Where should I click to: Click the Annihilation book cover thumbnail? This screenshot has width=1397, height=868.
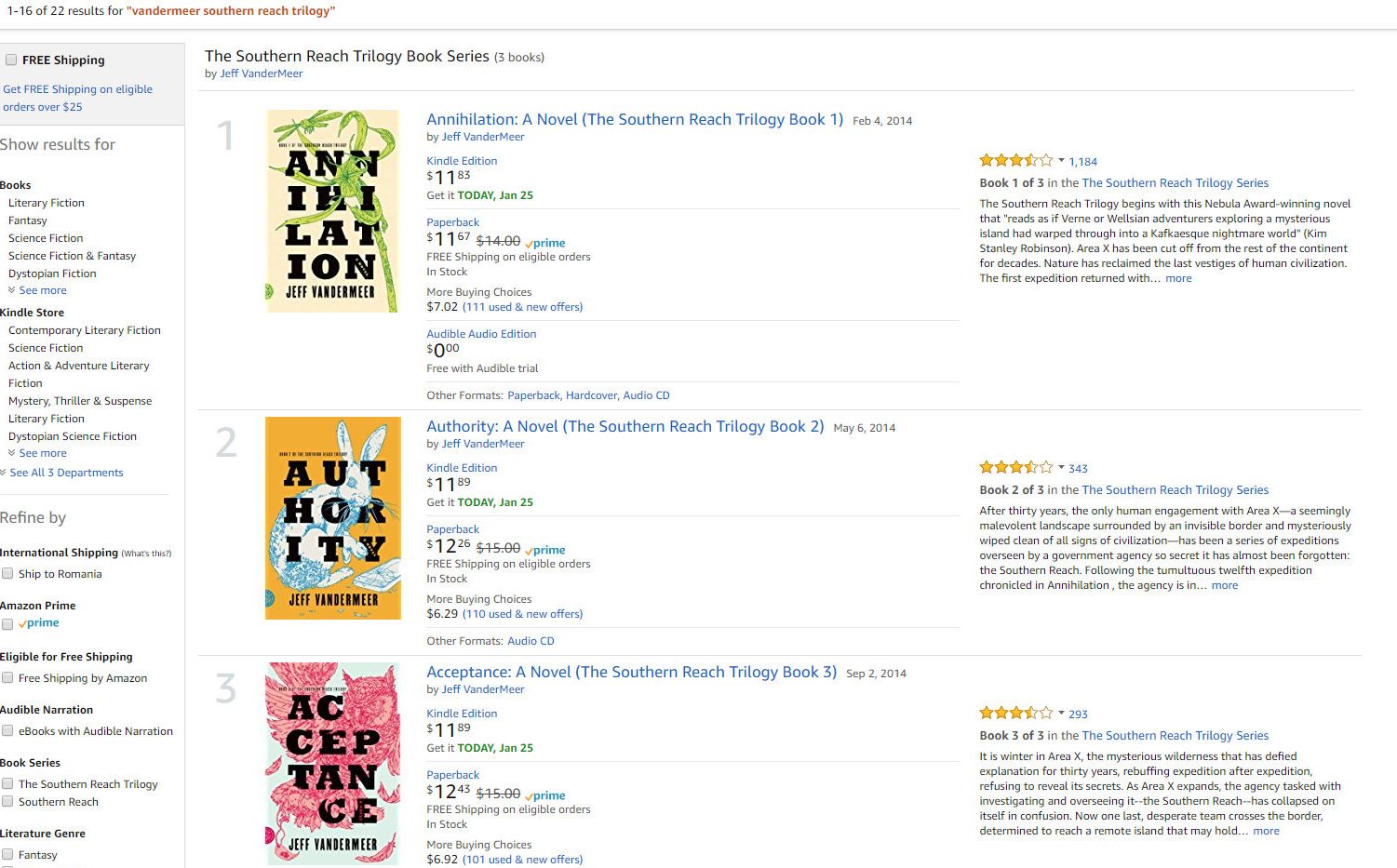click(332, 211)
